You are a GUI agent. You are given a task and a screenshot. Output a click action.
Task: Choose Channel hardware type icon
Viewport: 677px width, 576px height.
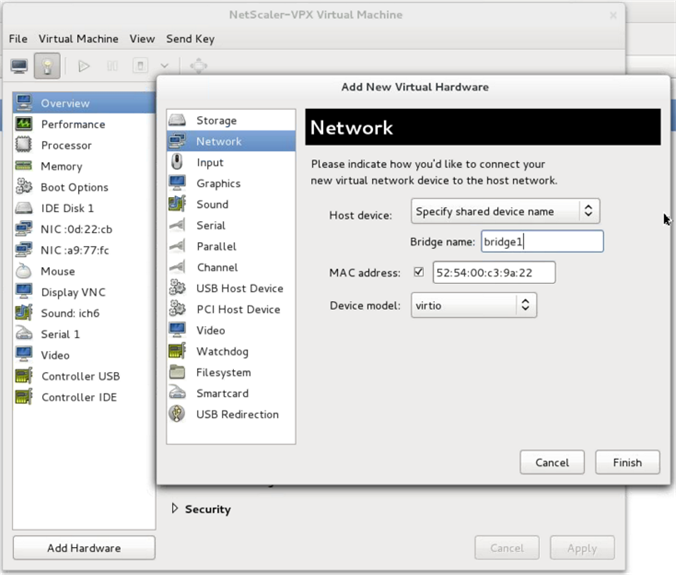coord(177,267)
